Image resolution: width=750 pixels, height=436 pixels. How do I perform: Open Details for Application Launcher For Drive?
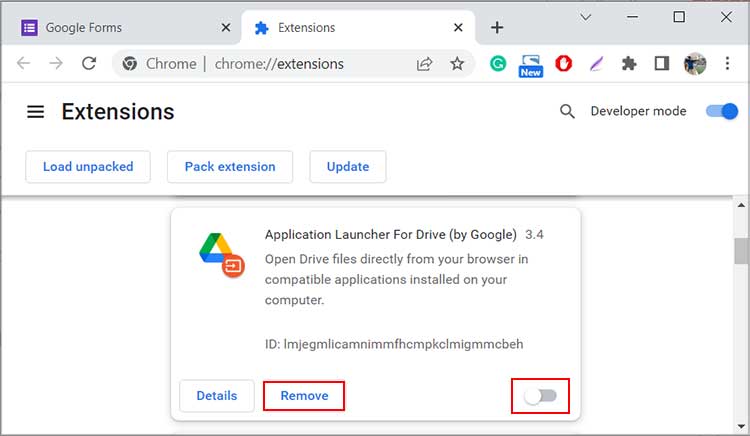[x=217, y=396]
